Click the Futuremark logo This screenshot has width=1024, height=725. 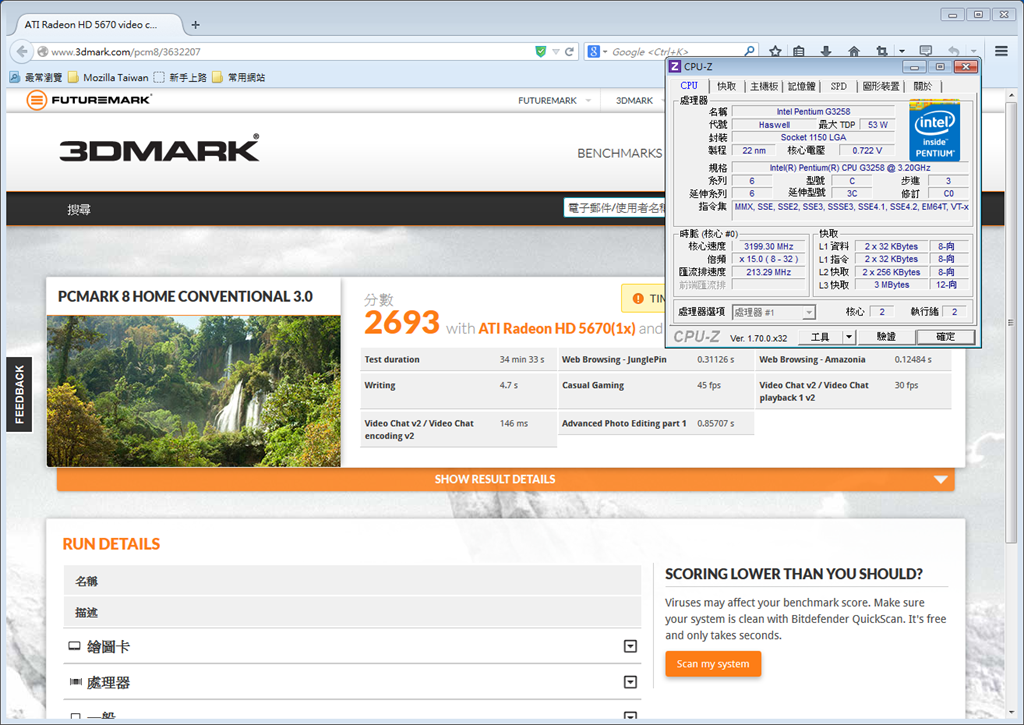pos(89,100)
